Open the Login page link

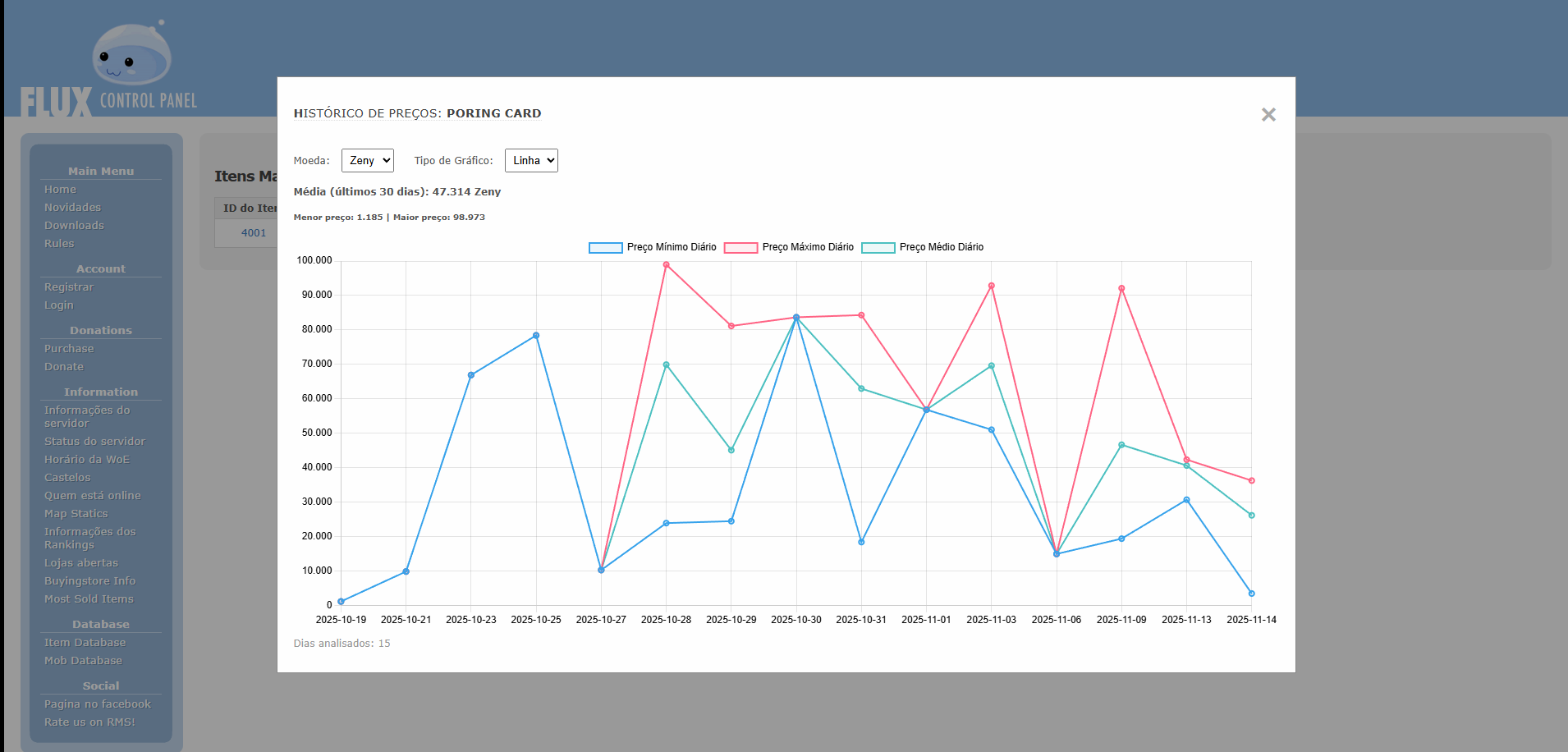coord(59,305)
